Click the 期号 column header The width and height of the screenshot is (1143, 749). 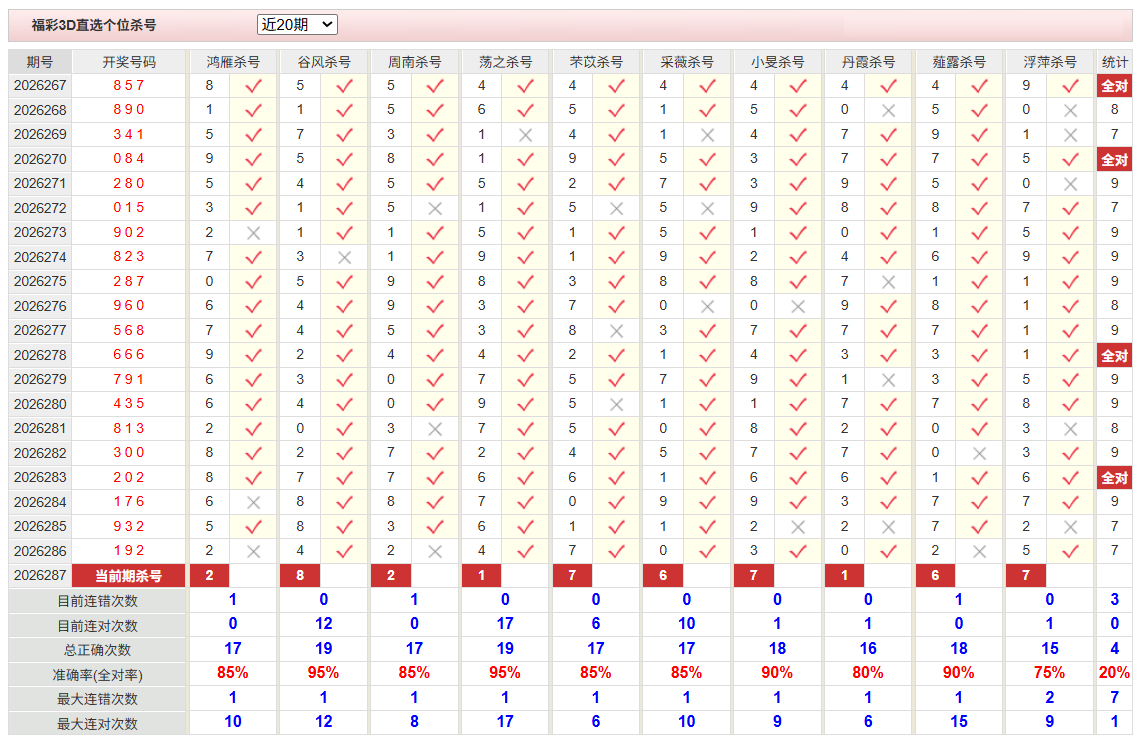click(40, 62)
